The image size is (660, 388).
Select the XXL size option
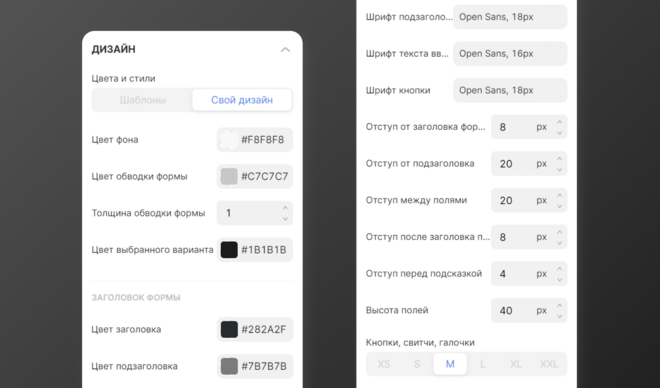click(549, 364)
